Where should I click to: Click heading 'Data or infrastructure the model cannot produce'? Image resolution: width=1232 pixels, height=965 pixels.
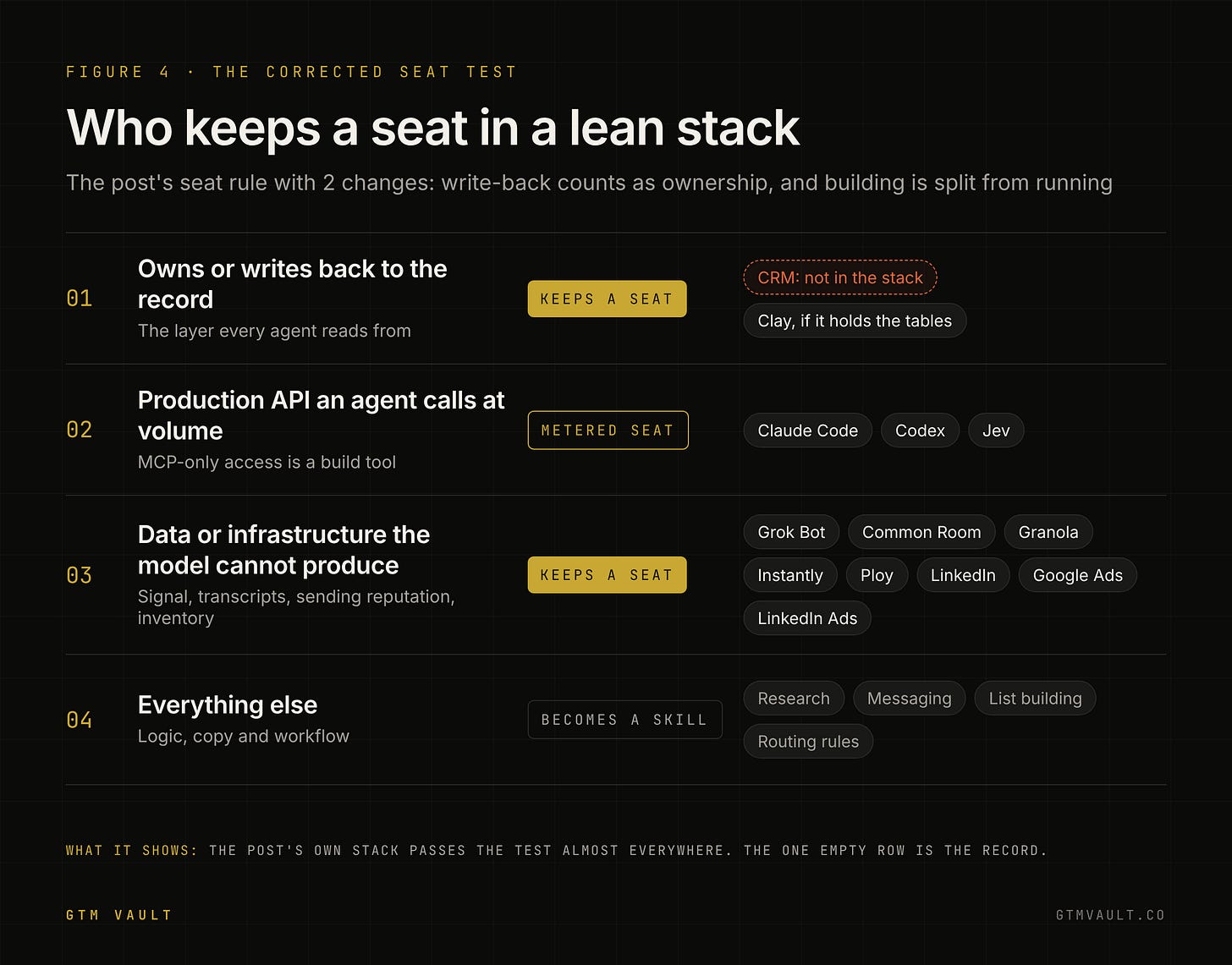click(284, 550)
